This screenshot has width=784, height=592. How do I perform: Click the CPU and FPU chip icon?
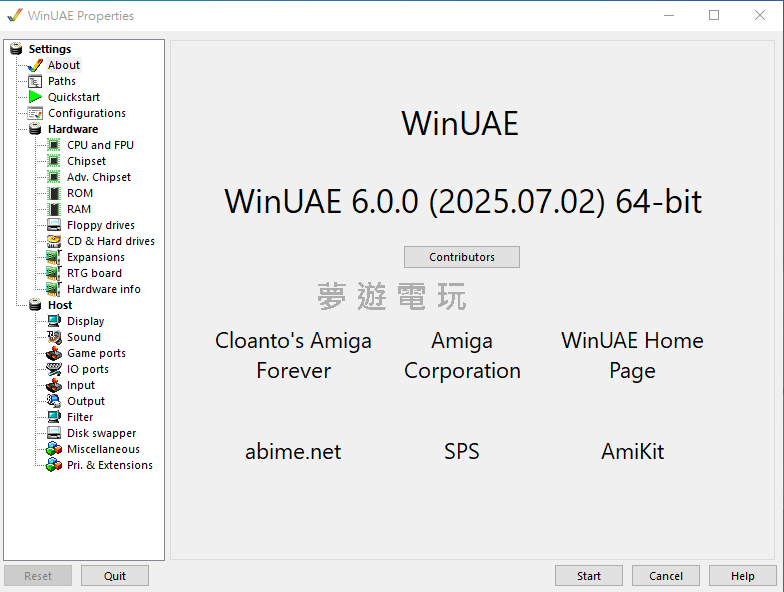pos(54,146)
